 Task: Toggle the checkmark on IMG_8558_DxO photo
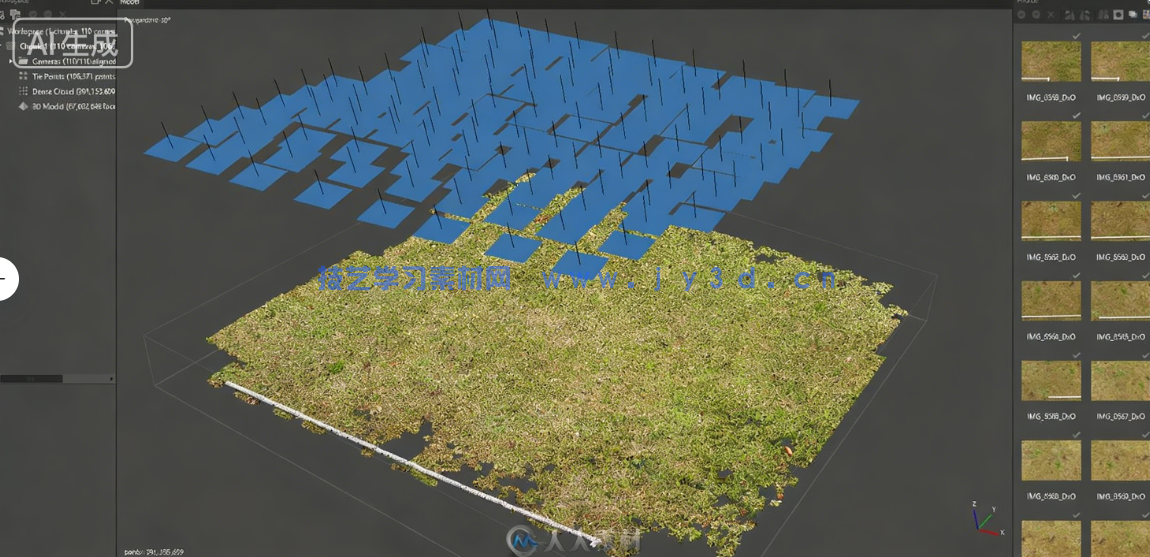pyautogui.click(x=1076, y=36)
